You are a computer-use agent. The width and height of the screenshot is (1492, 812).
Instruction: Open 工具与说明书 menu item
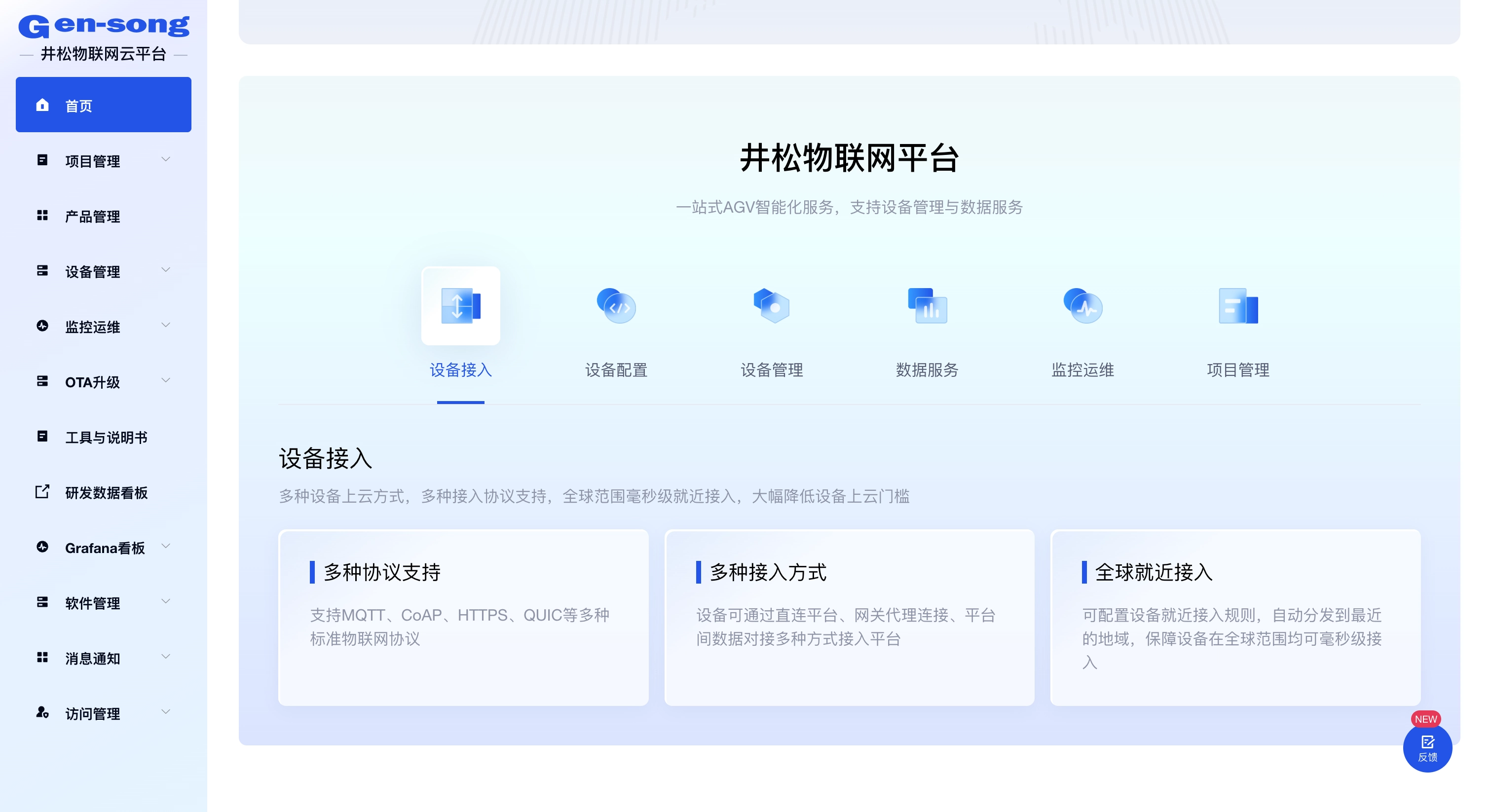coord(106,437)
